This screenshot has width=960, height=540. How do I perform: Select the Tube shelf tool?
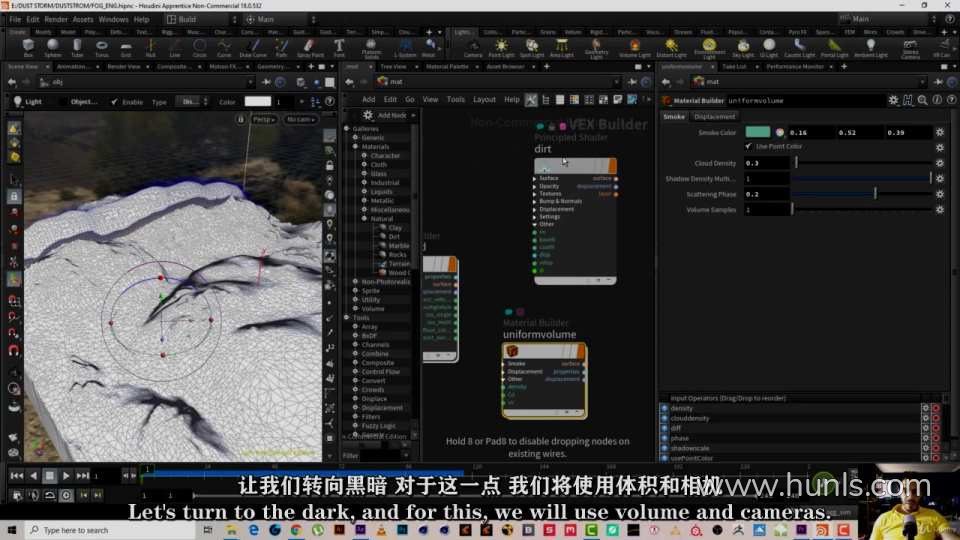(x=77, y=48)
